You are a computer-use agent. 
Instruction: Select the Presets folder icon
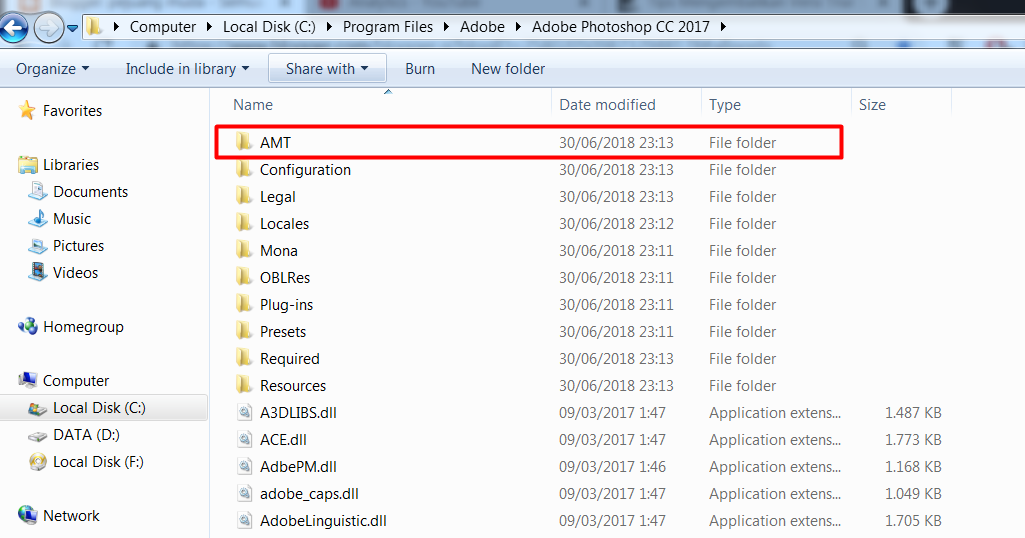click(244, 331)
